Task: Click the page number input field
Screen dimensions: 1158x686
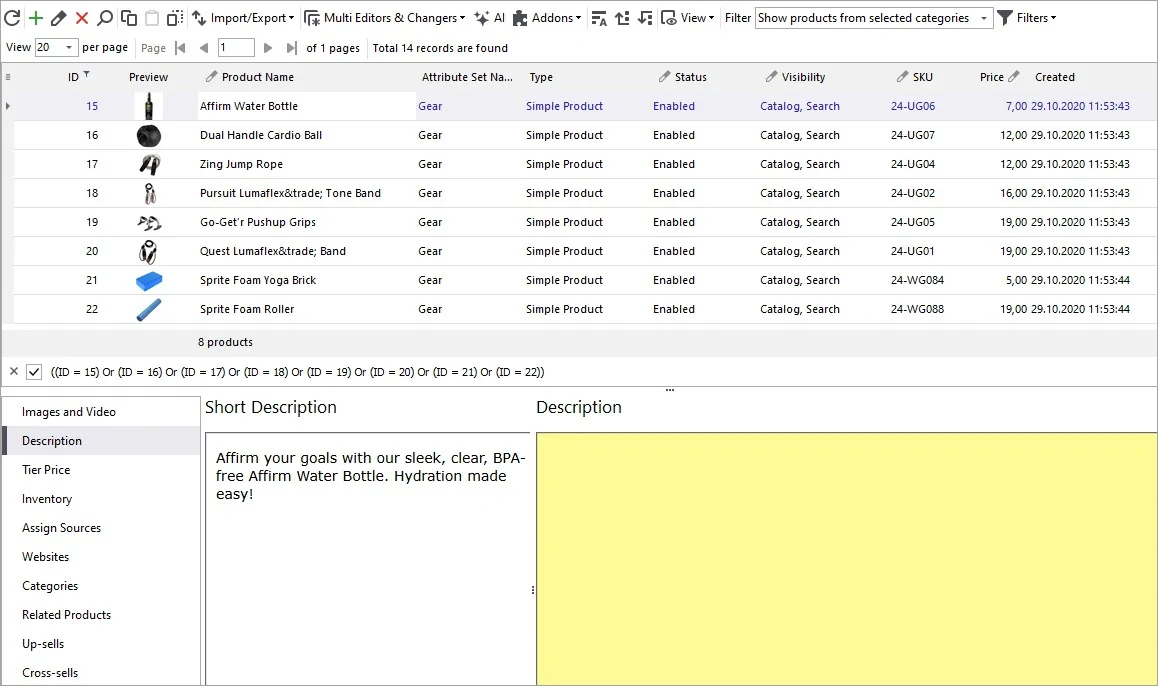Action: pyautogui.click(x=236, y=47)
